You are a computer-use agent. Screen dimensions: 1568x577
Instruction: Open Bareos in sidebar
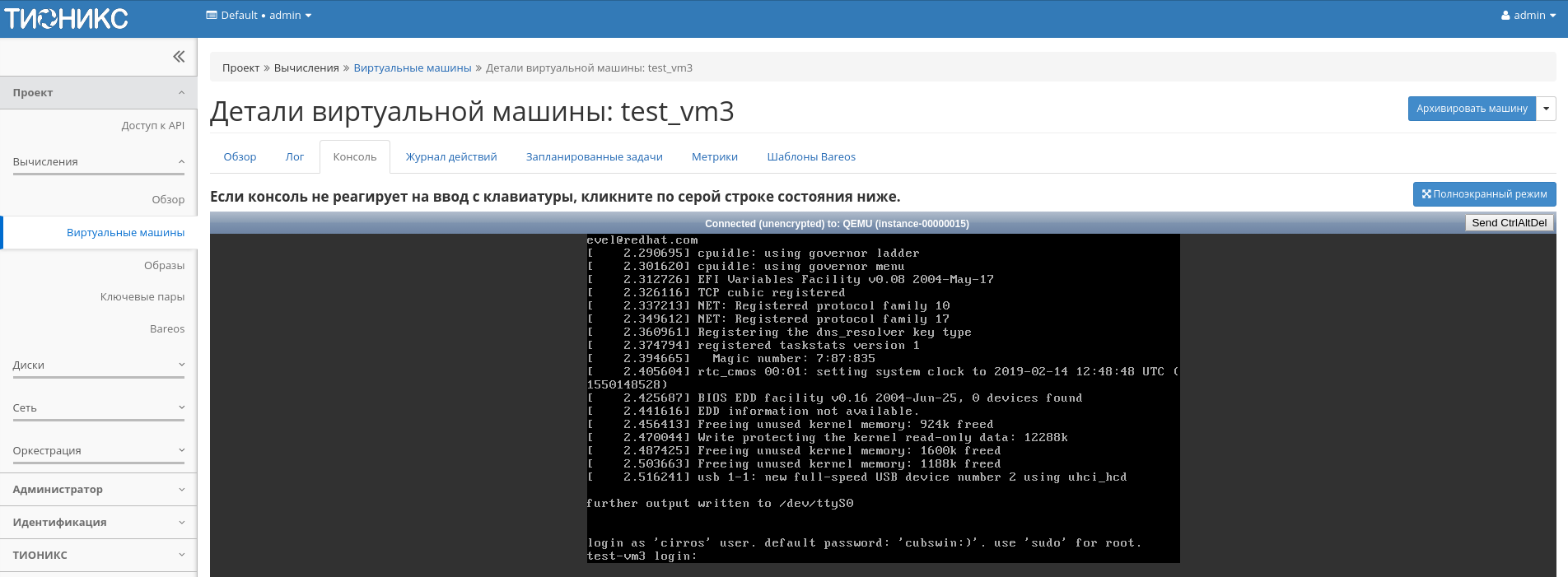coord(167,328)
